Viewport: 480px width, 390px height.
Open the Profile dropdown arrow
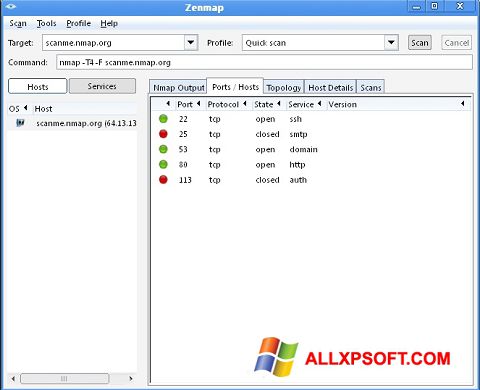coord(391,43)
